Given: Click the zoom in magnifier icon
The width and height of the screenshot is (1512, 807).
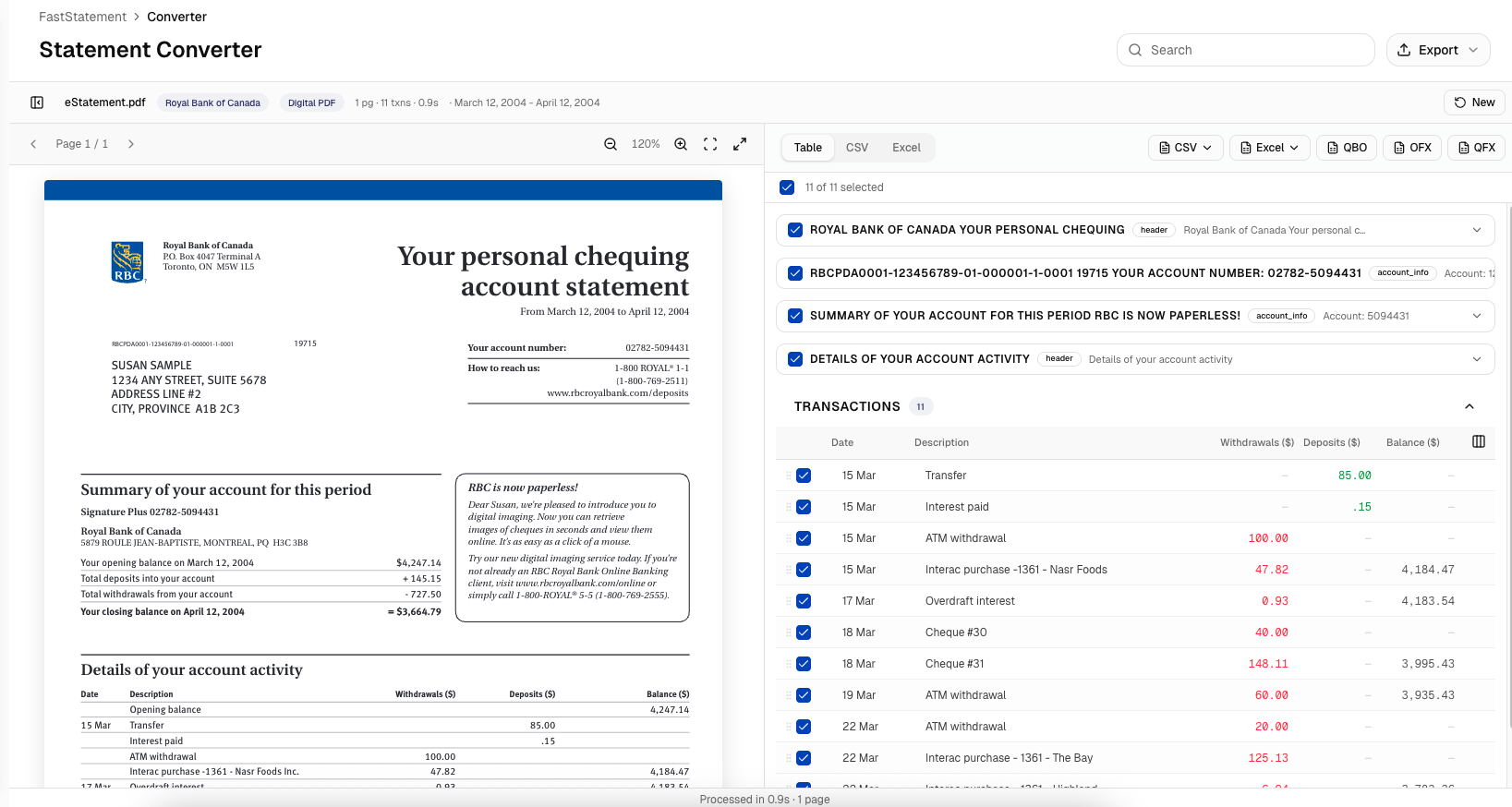Looking at the screenshot, I should [x=681, y=144].
